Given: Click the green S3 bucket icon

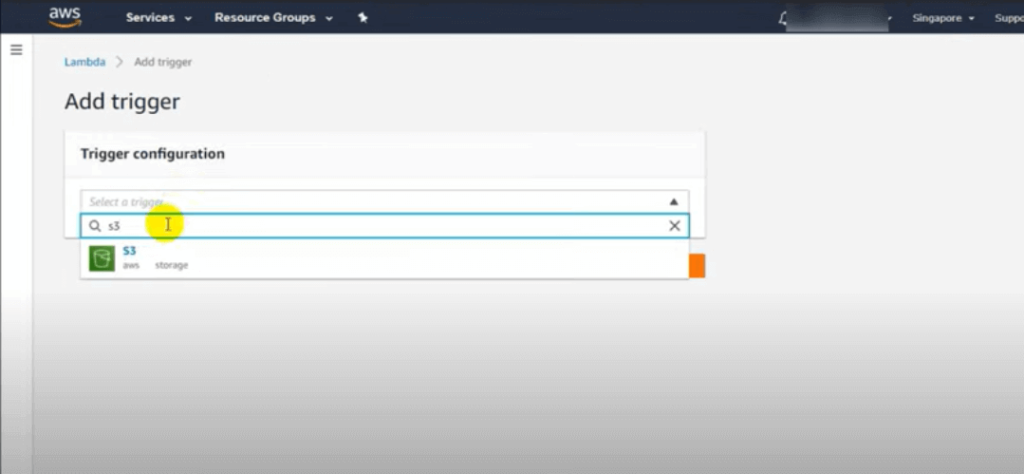Looking at the screenshot, I should [102, 259].
